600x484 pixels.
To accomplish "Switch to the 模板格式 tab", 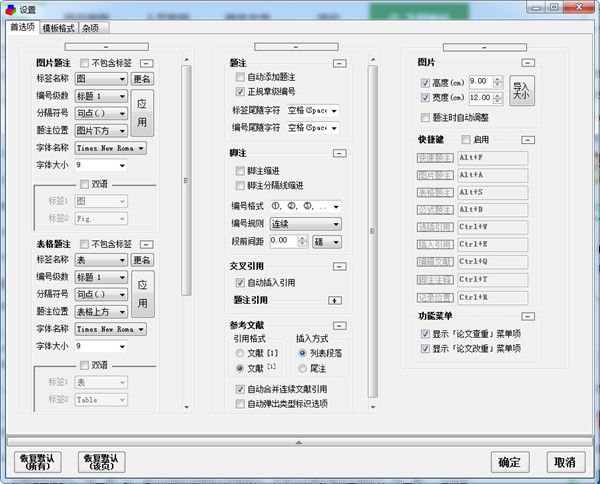I will point(58,28).
